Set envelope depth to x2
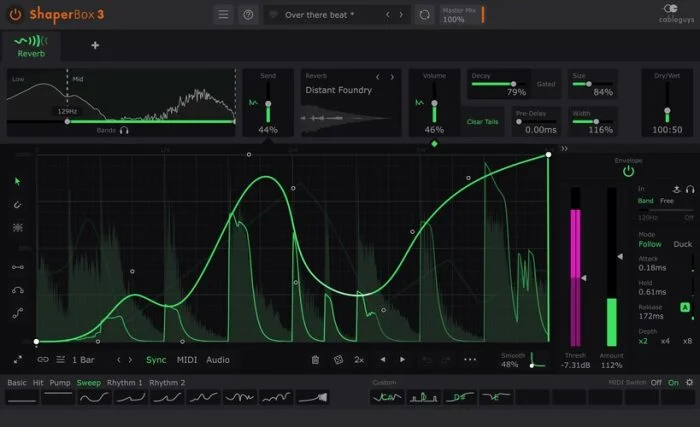The height and width of the screenshot is (427, 700). tap(643, 341)
